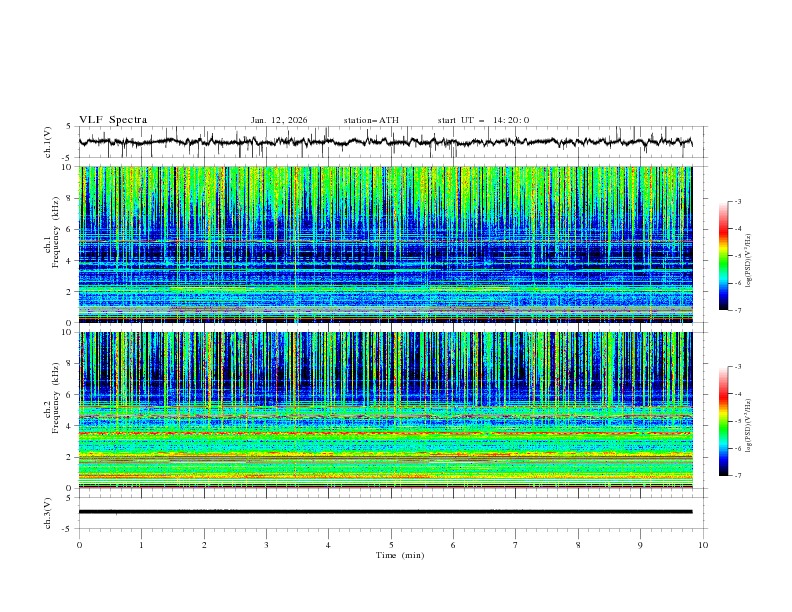
Task: Click the log(PSD) label beside the ch.1 colorbar
Action: point(748,261)
